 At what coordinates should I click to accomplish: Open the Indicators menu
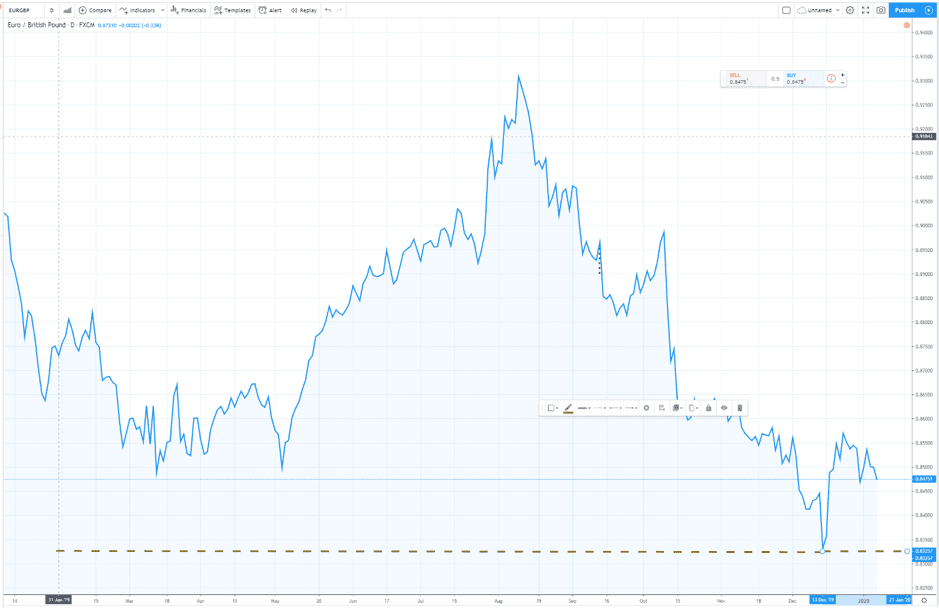pos(141,10)
